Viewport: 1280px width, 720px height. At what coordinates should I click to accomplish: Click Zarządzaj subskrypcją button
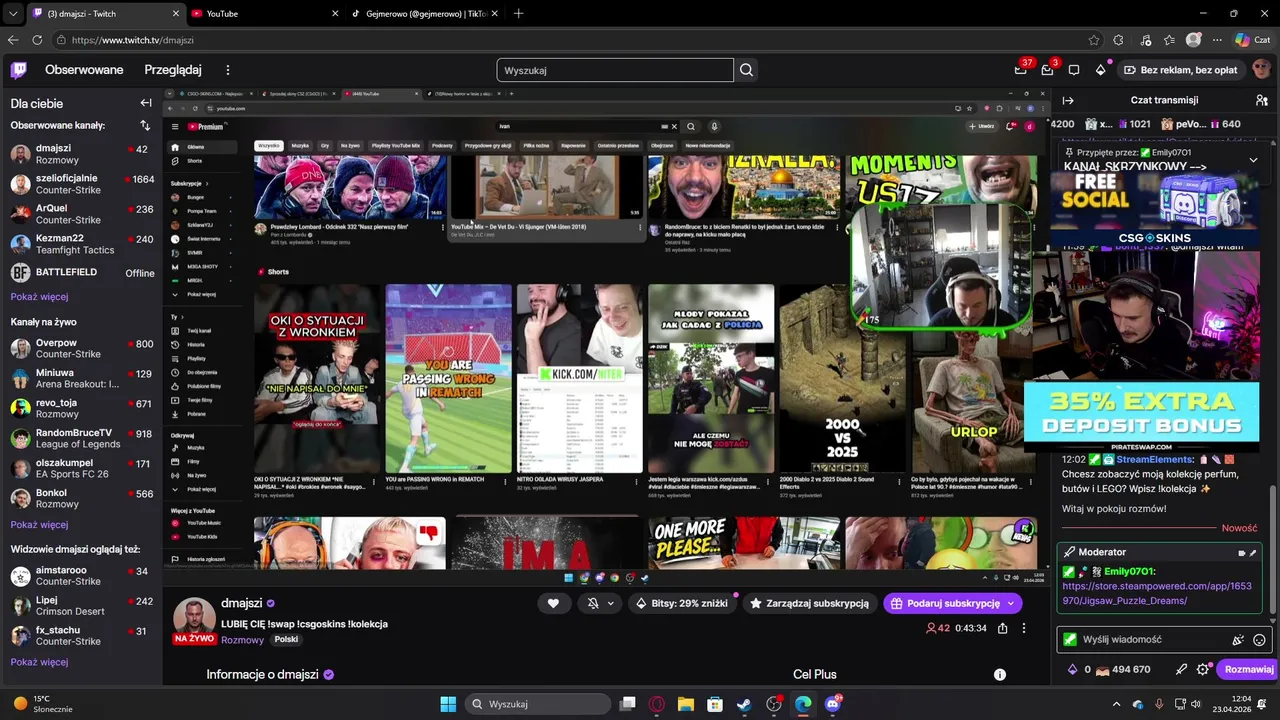[810, 603]
